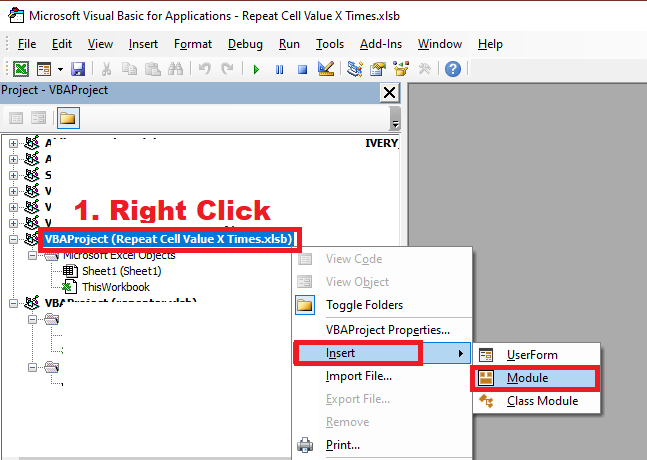Collapse VBAProject (Repeat Cell Value X Times.xlsb) node
Viewport: 647px width, 460px height.
pos(13,239)
